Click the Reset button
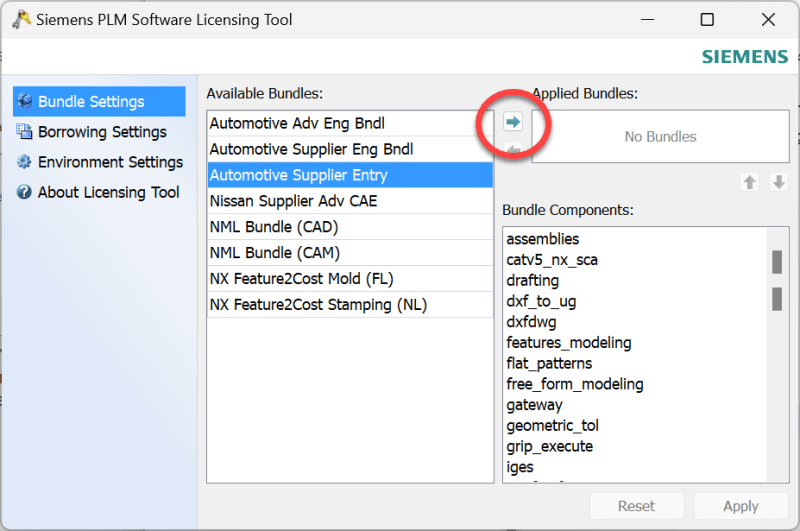800x531 pixels. (636, 506)
